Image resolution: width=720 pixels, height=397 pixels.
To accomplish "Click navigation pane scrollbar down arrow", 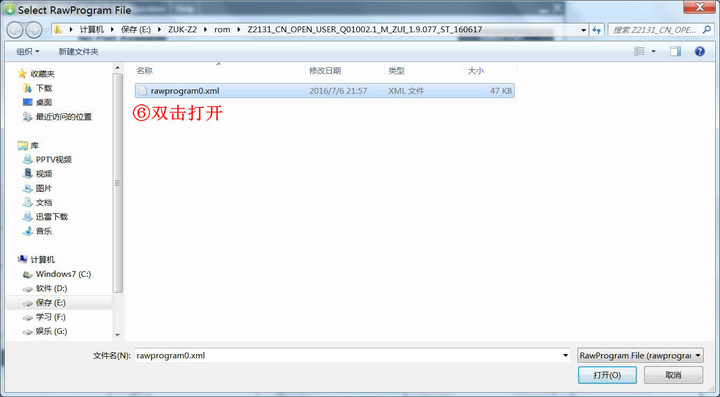I will tap(118, 335).
